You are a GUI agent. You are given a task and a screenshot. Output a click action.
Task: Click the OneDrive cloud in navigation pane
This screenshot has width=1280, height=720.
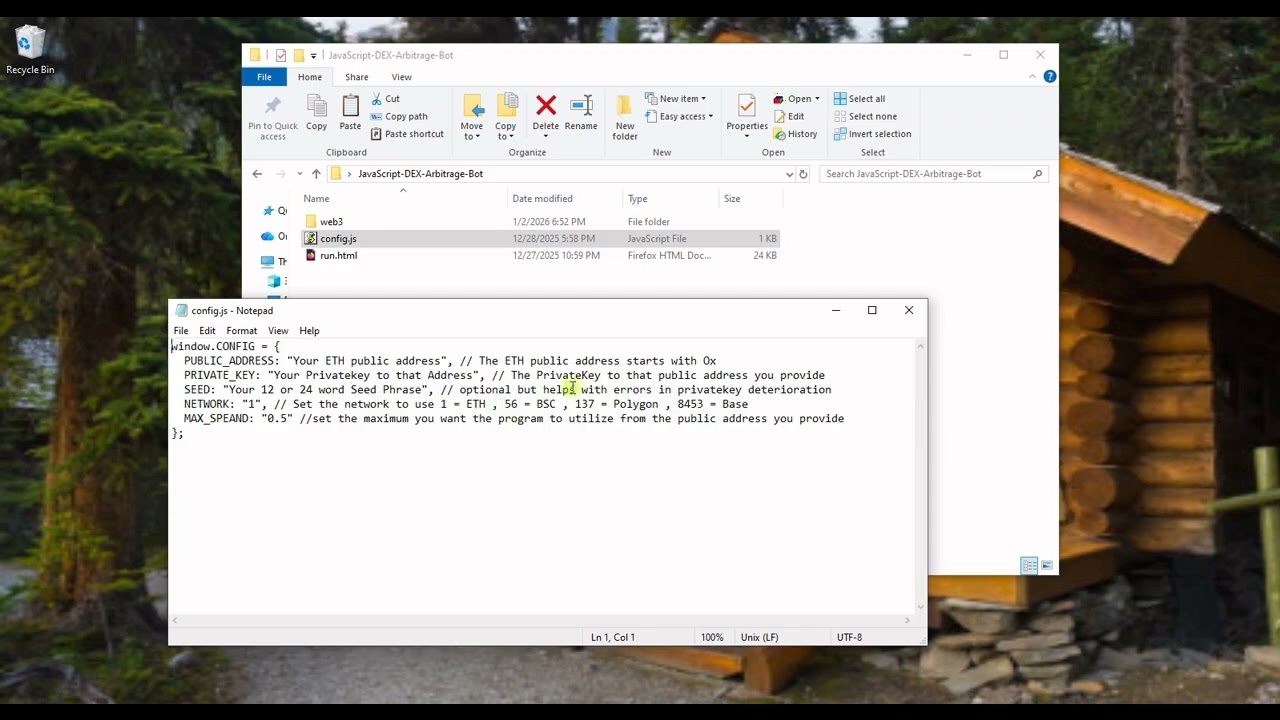pos(268,236)
